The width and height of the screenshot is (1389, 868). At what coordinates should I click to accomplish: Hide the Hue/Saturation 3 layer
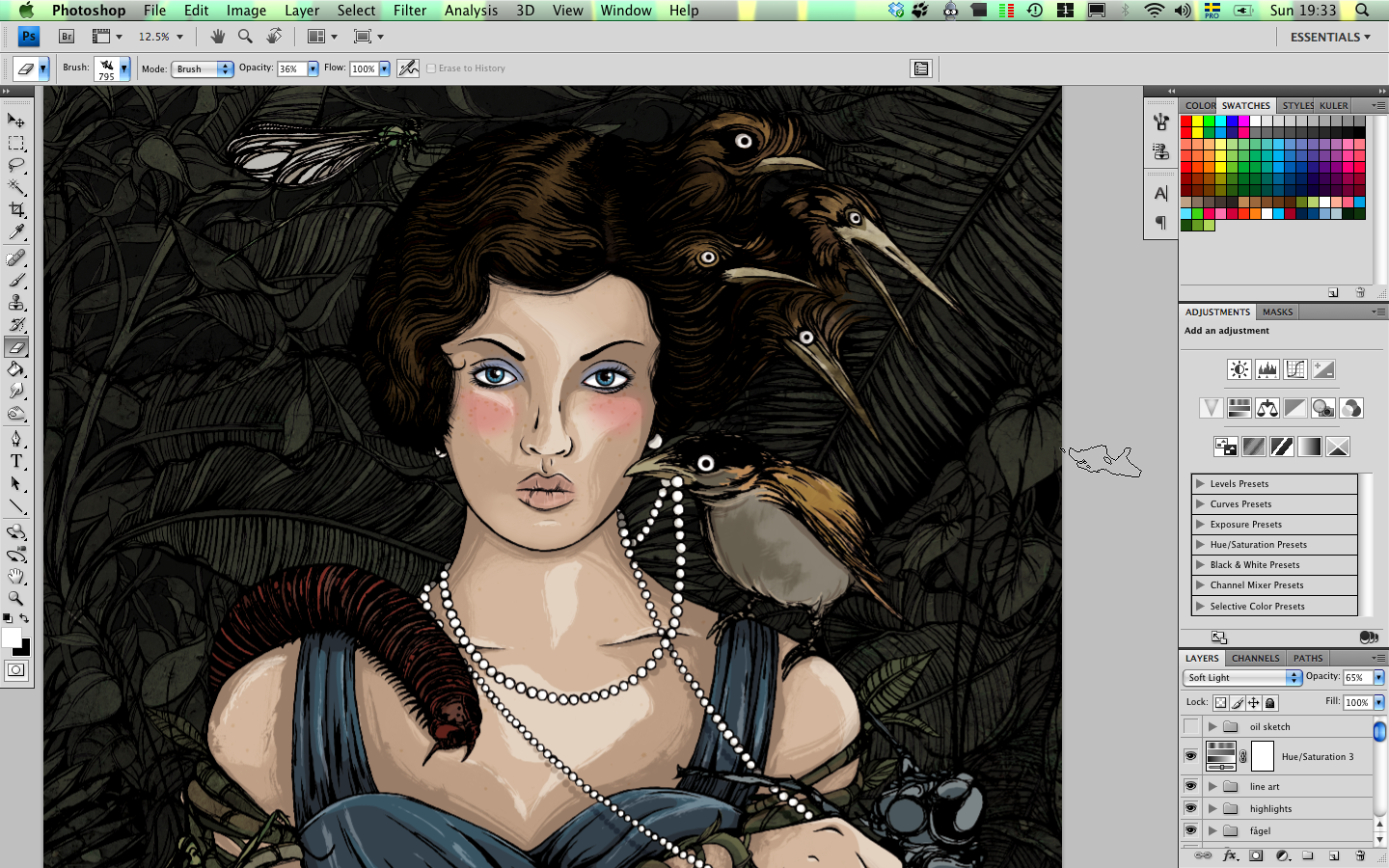(1191, 756)
